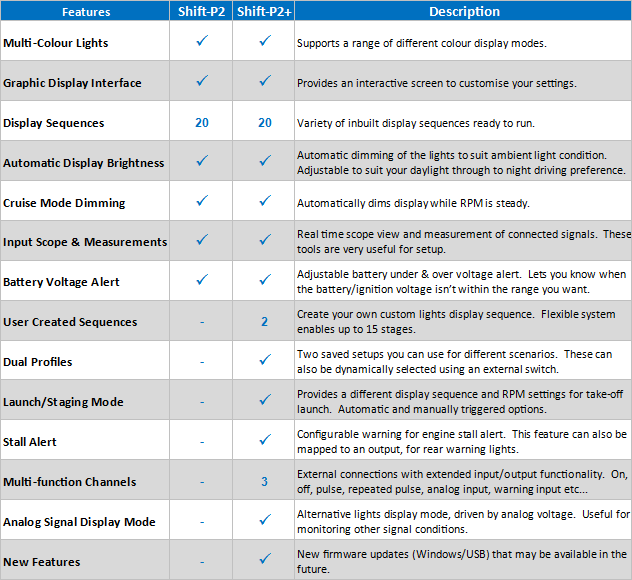Click the Shift-P2+ checkmark for New Features
This screenshot has height=580, width=632.
coord(265,560)
